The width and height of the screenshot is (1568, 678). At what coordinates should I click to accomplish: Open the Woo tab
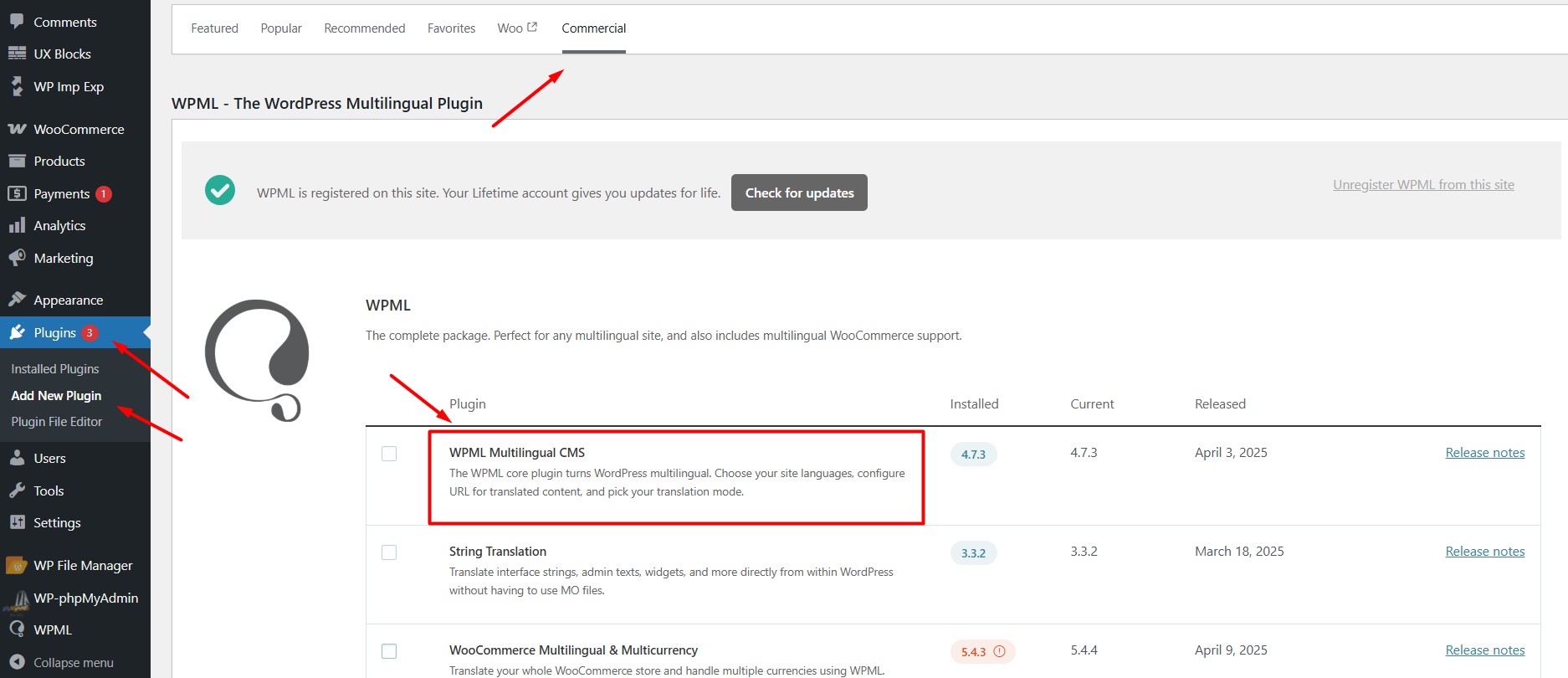click(x=517, y=28)
